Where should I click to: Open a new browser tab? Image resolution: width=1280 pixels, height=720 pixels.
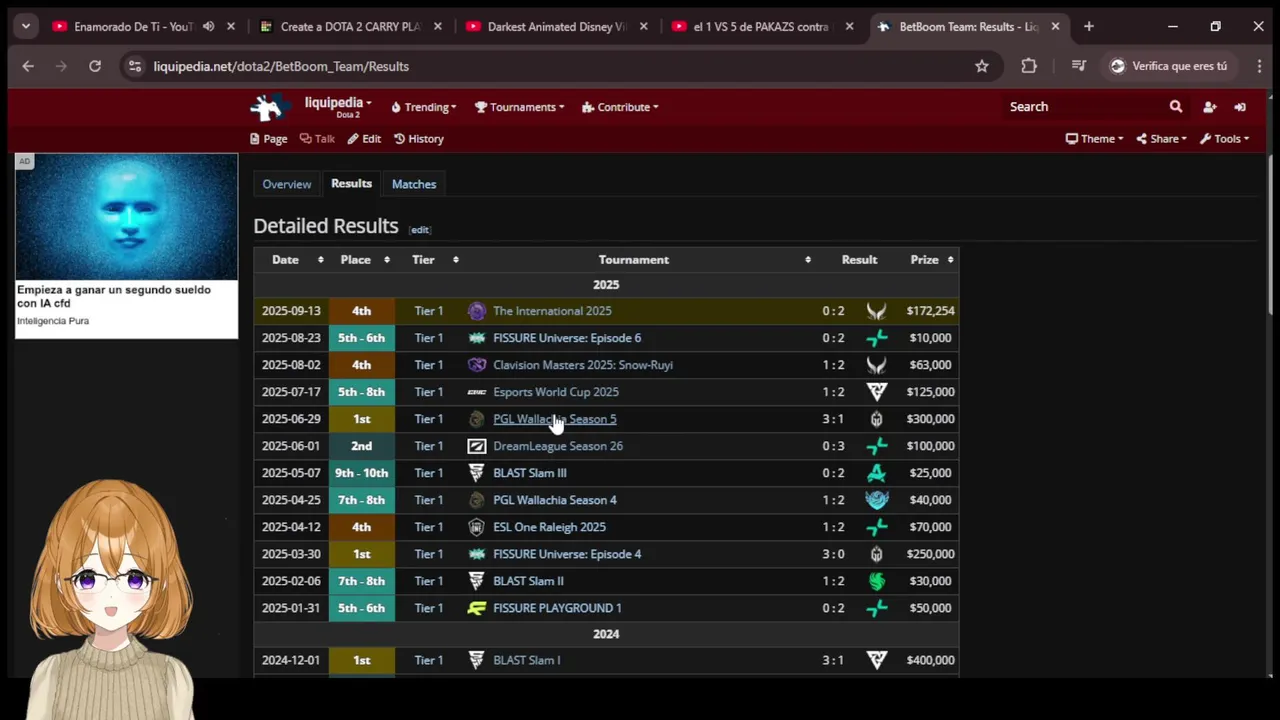tap(1089, 27)
